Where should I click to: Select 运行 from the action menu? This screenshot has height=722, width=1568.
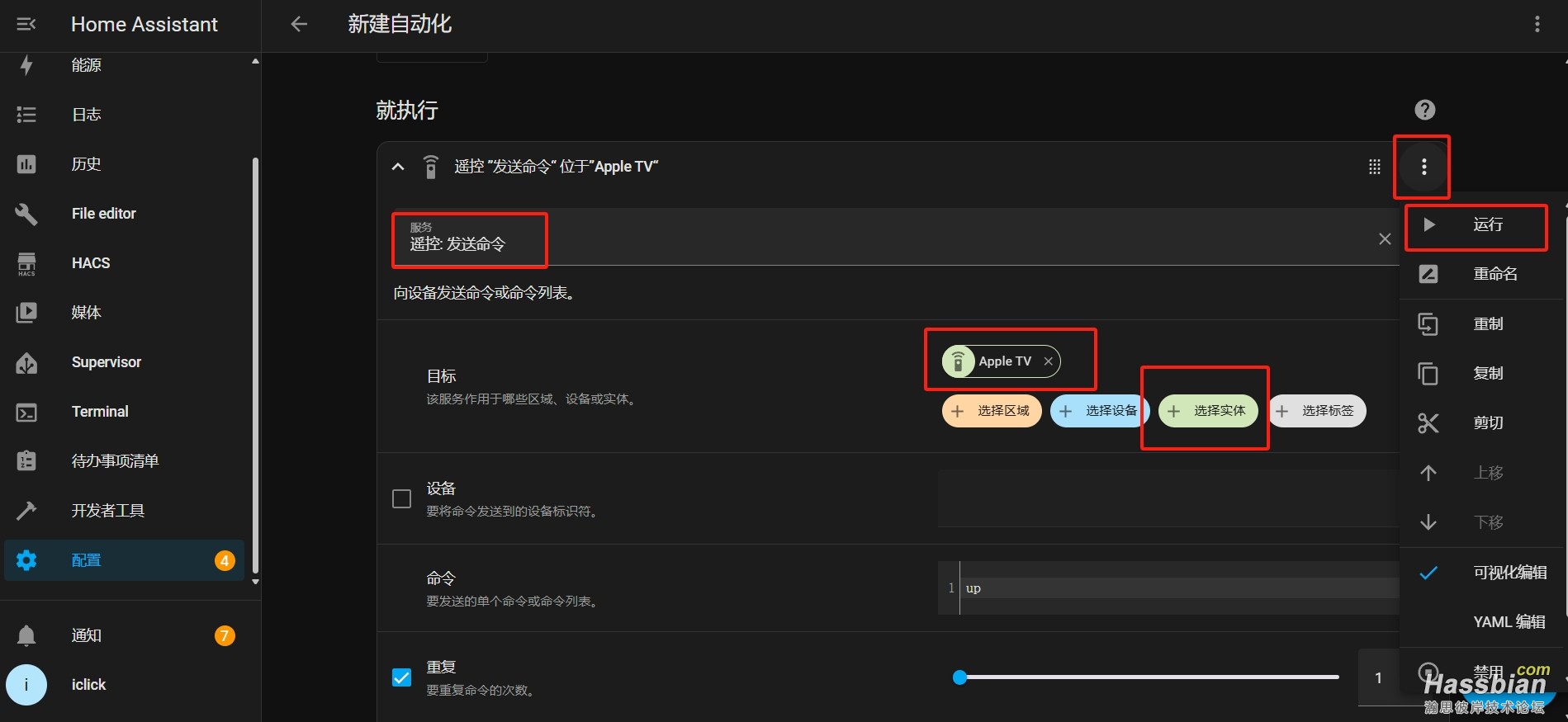point(1483,224)
